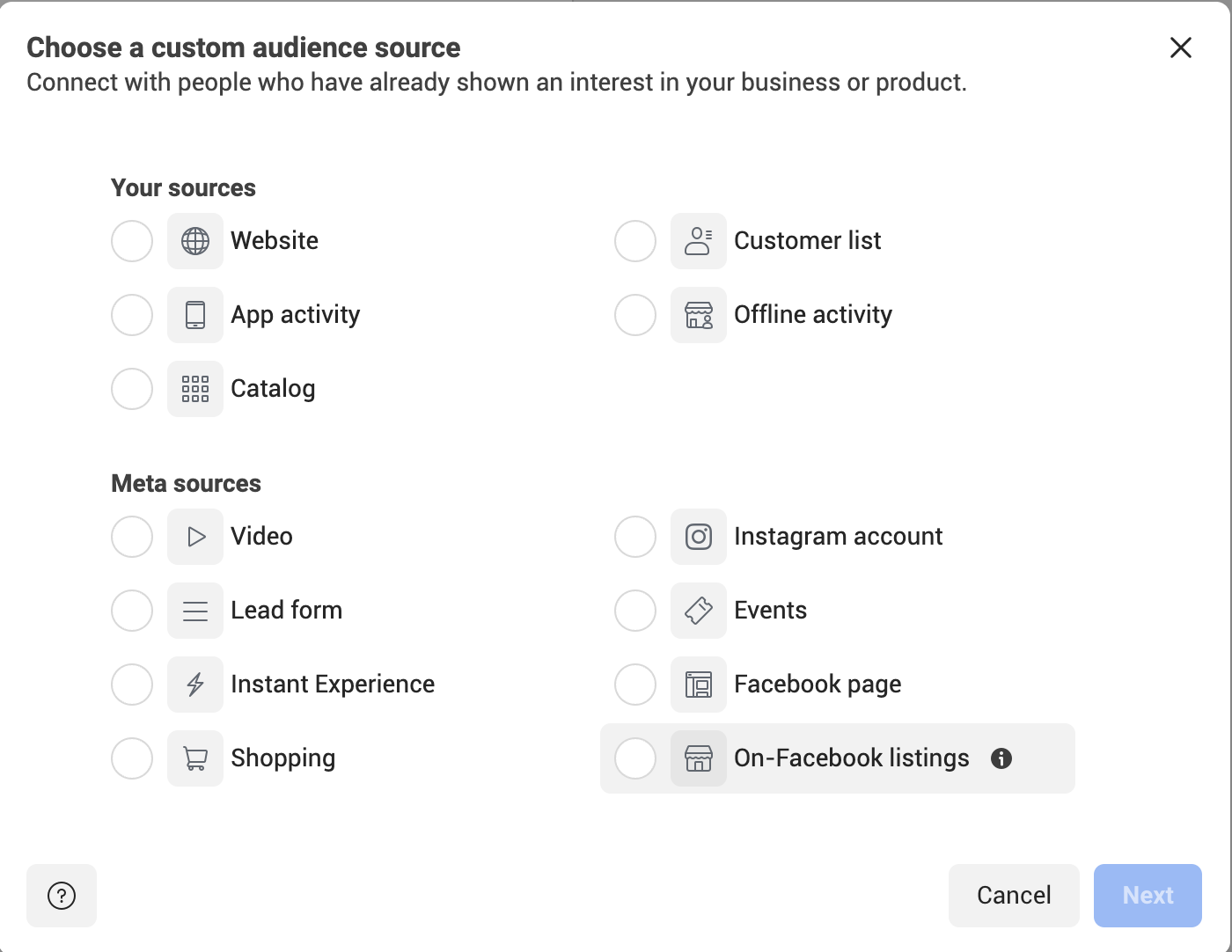Click the 'Instagram account' label text
The height and width of the screenshot is (952, 1232).
[x=839, y=537]
